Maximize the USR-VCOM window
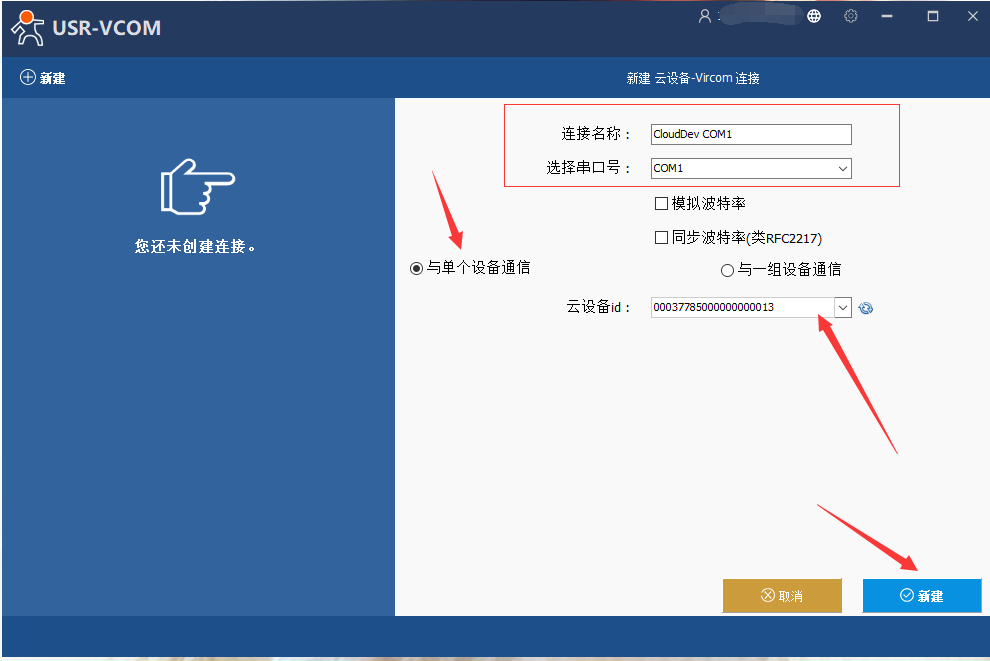Viewport: 990px width, 661px height. click(x=933, y=16)
